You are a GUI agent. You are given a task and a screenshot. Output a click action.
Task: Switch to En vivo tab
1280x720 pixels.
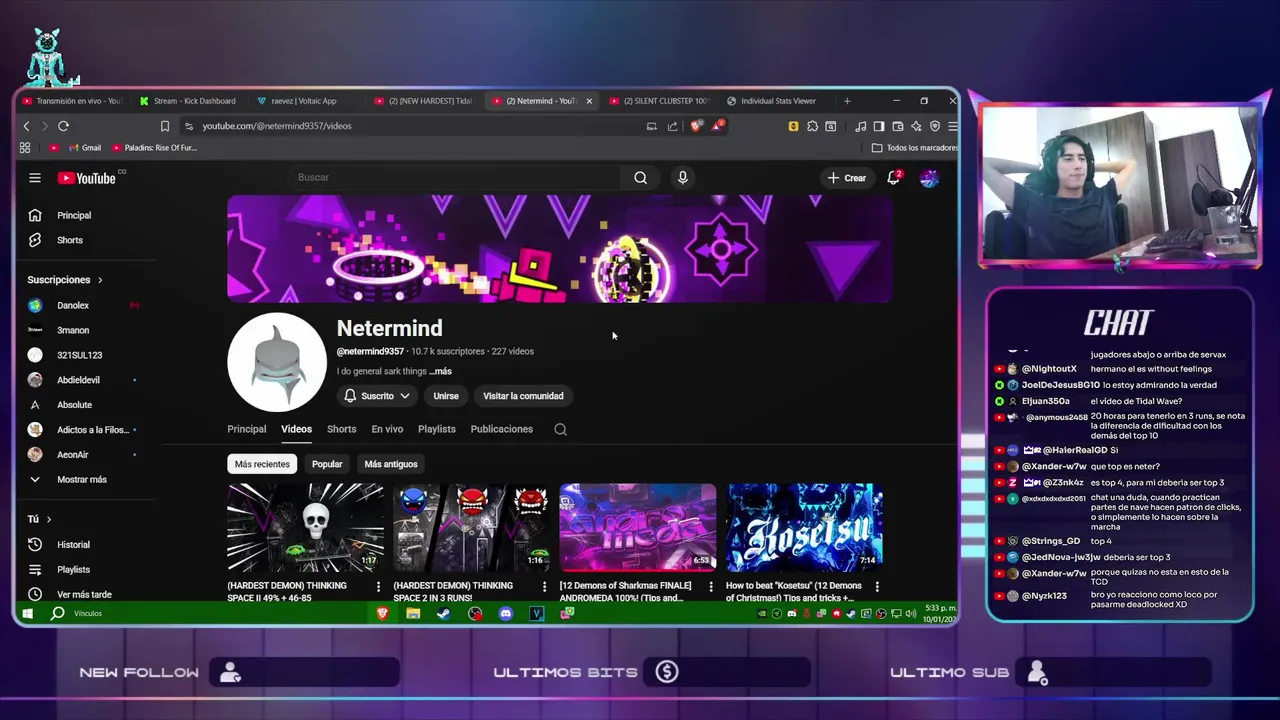pyautogui.click(x=387, y=429)
